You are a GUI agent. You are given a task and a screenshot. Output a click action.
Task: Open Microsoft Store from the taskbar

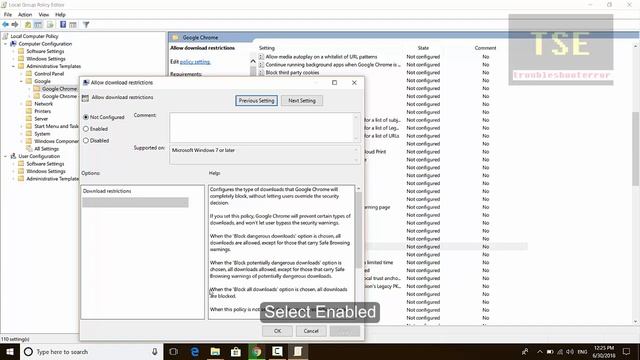pyautogui.click(x=236, y=351)
